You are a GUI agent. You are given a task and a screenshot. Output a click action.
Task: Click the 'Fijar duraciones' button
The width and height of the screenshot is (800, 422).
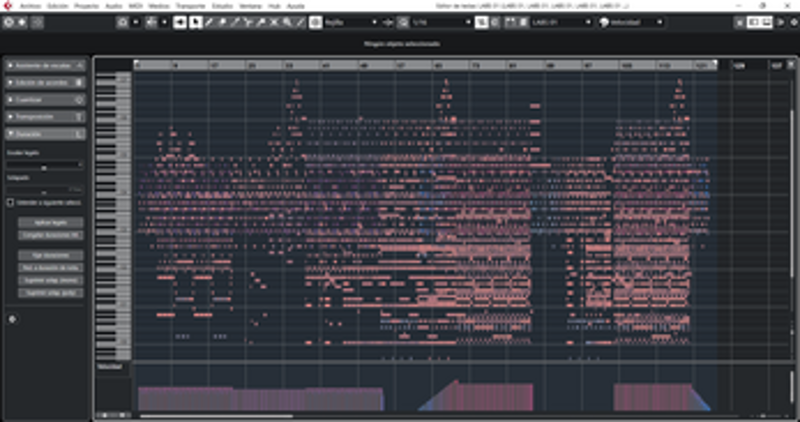(x=49, y=256)
